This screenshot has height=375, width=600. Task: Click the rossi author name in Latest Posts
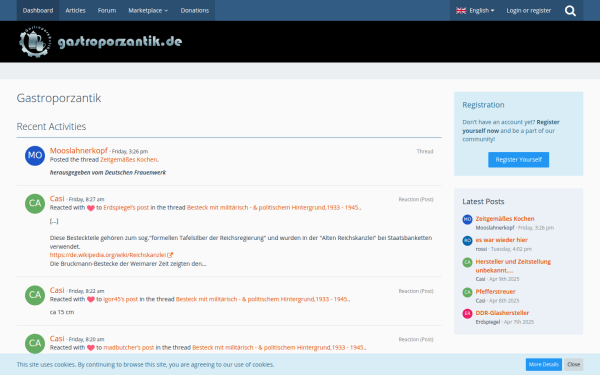pos(481,249)
